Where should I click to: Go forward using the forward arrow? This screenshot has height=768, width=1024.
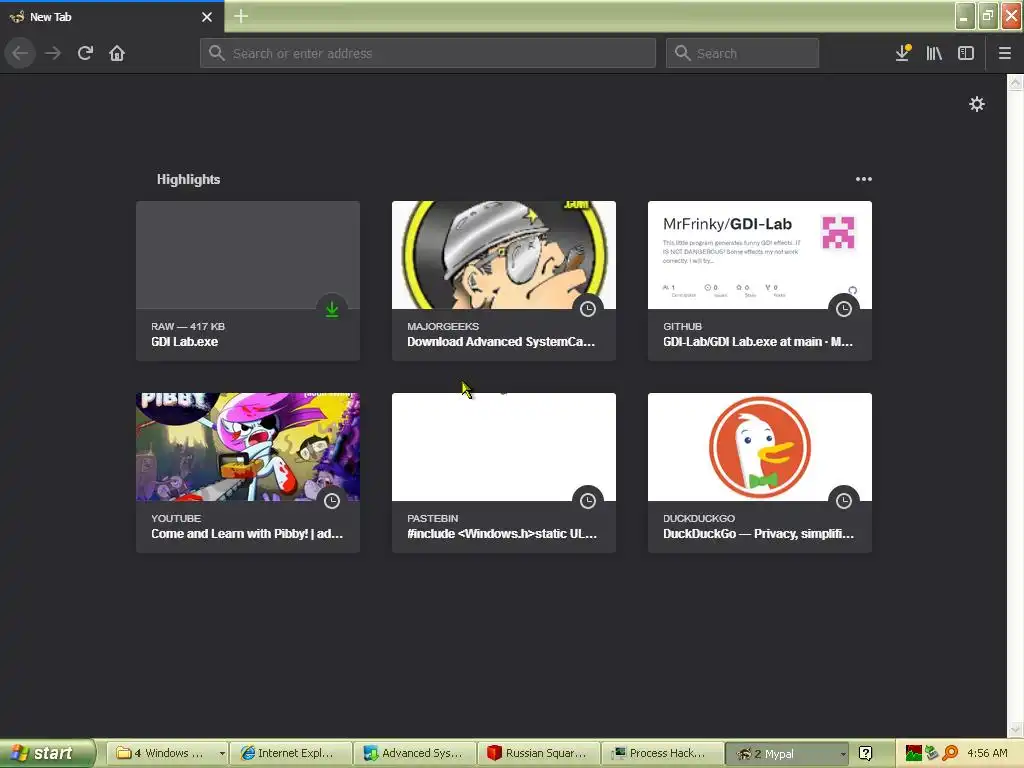(53, 53)
